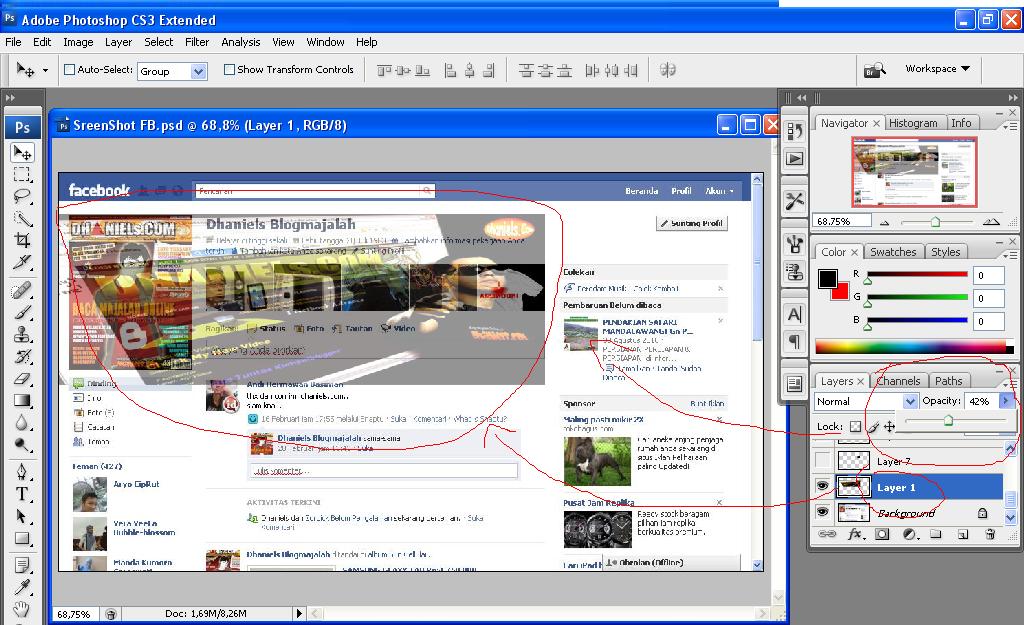This screenshot has width=1024, height=625.
Task: Switch to the Histogram tab
Action: (913, 123)
